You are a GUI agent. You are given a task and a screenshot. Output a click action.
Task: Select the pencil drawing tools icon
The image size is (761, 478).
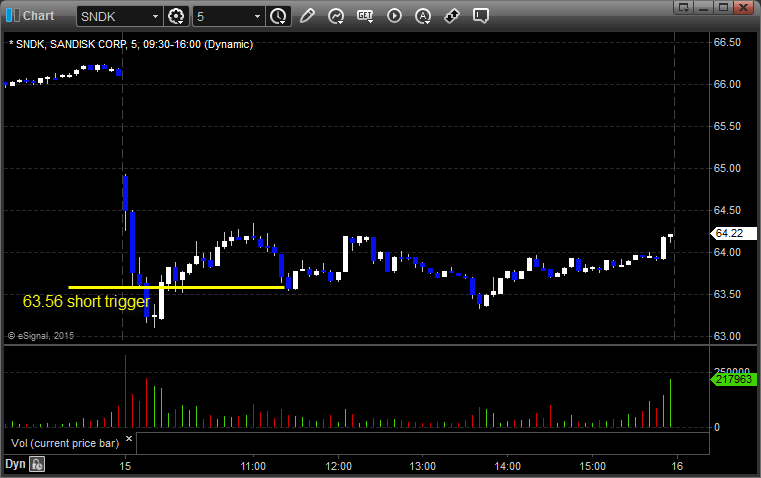click(x=307, y=16)
